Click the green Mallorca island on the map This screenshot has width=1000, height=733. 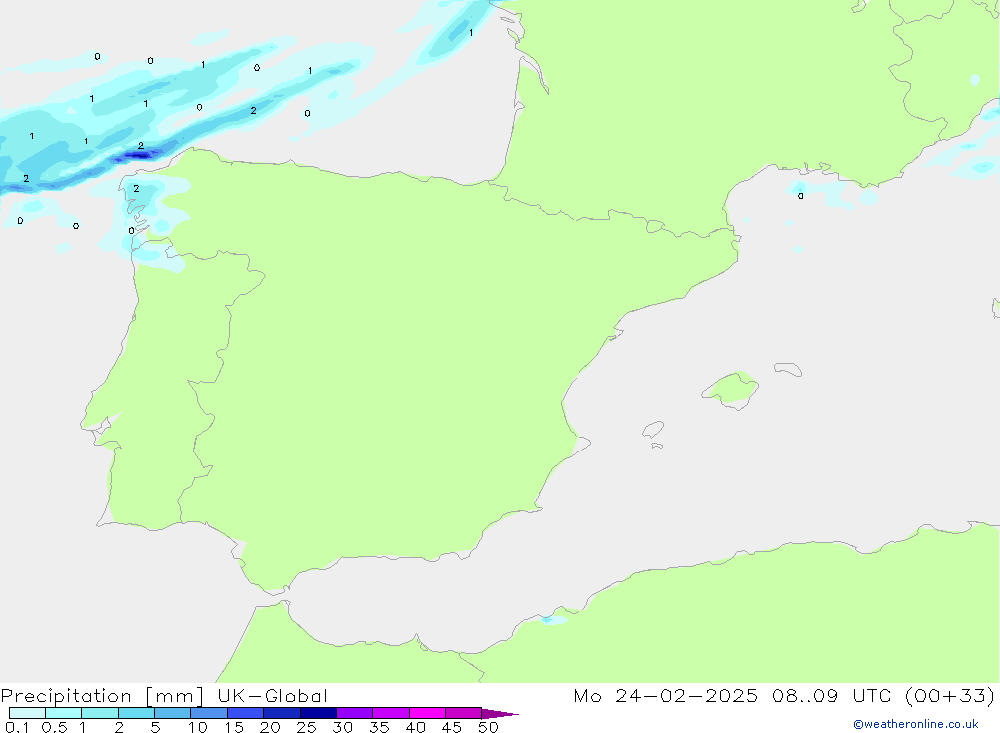[732, 389]
